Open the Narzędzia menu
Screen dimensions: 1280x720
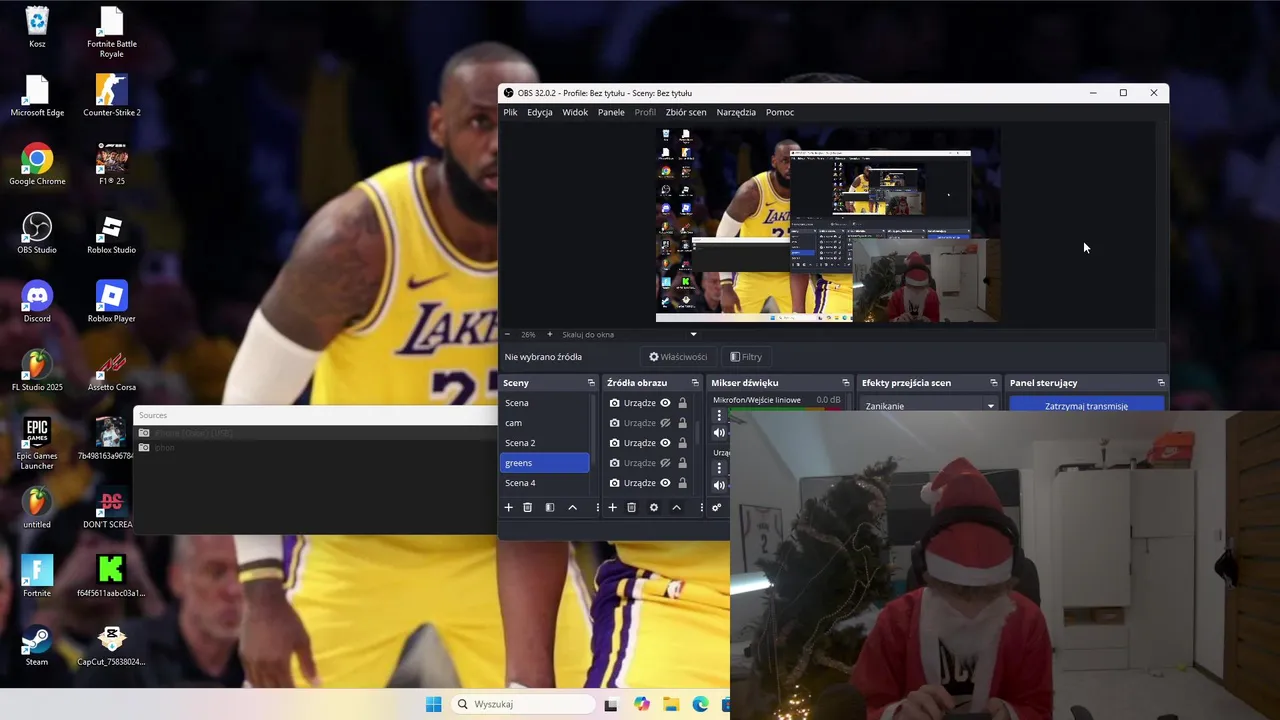(736, 112)
